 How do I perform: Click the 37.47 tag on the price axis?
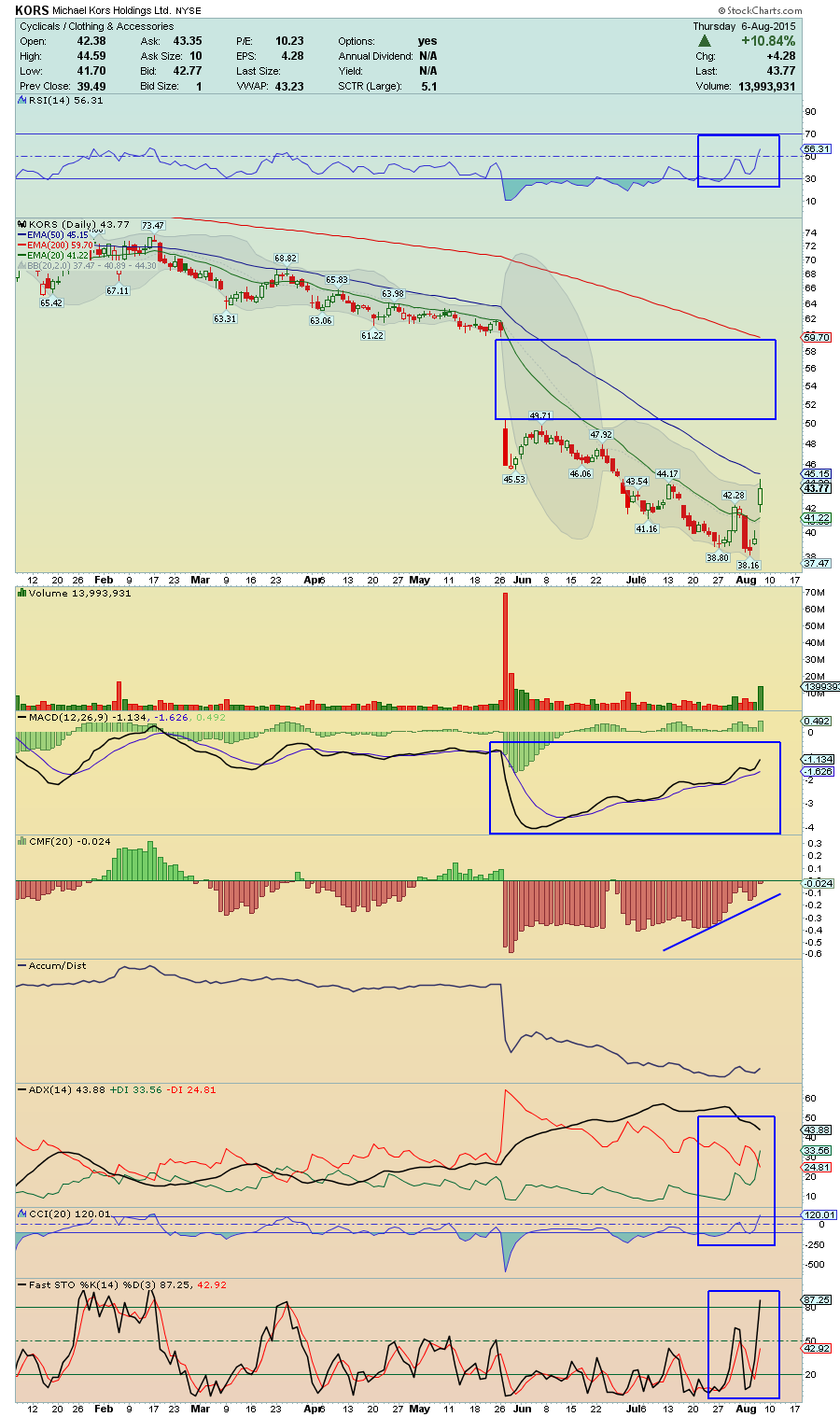(x=817, y=563)
